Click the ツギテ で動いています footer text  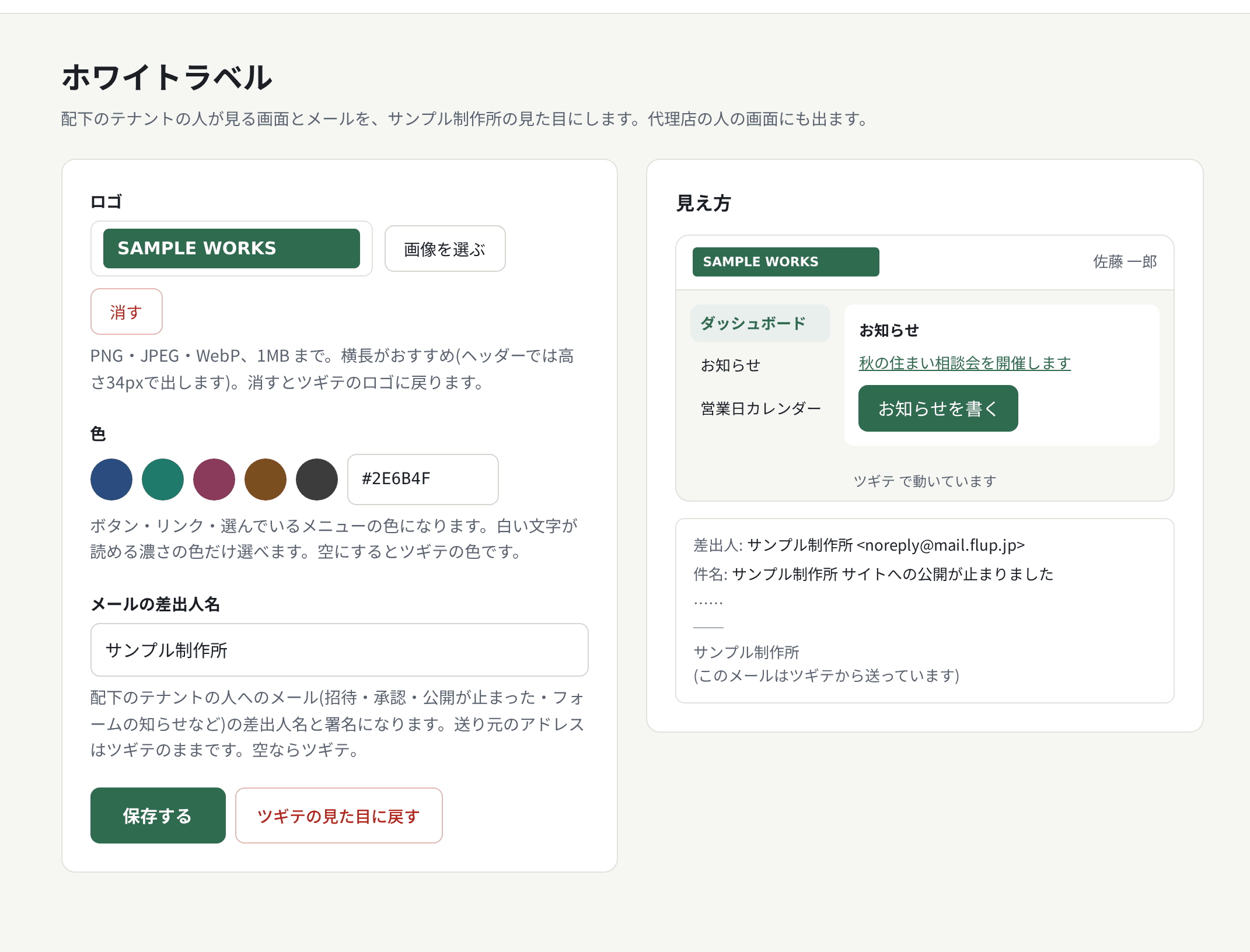(925, 481)
